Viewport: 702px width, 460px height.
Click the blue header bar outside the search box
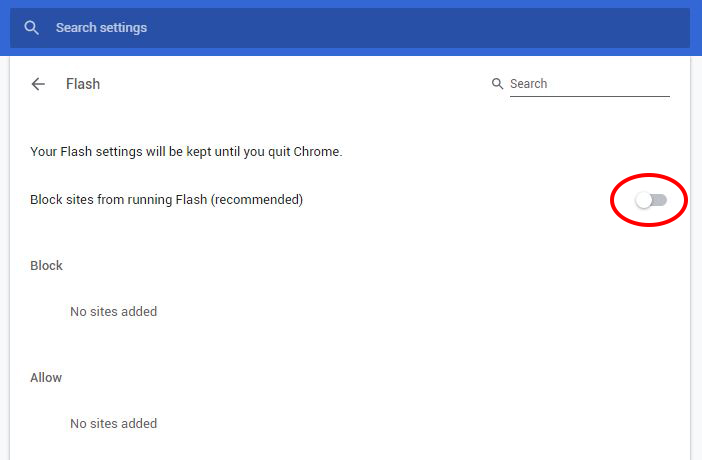350,52
